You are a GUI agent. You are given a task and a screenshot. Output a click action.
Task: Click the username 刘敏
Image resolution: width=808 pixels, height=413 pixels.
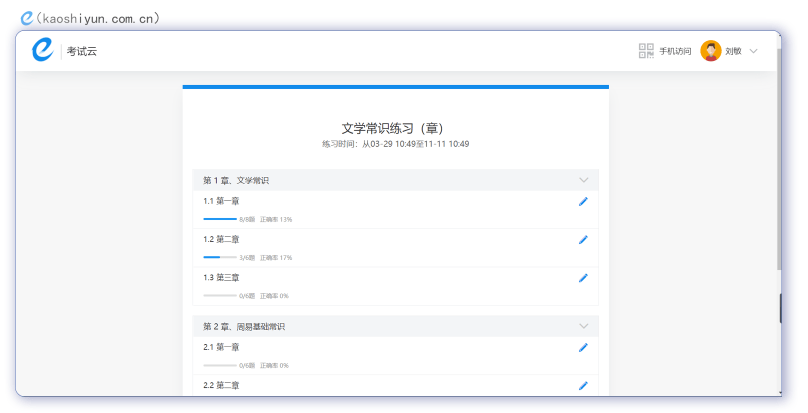click(733, 51)
